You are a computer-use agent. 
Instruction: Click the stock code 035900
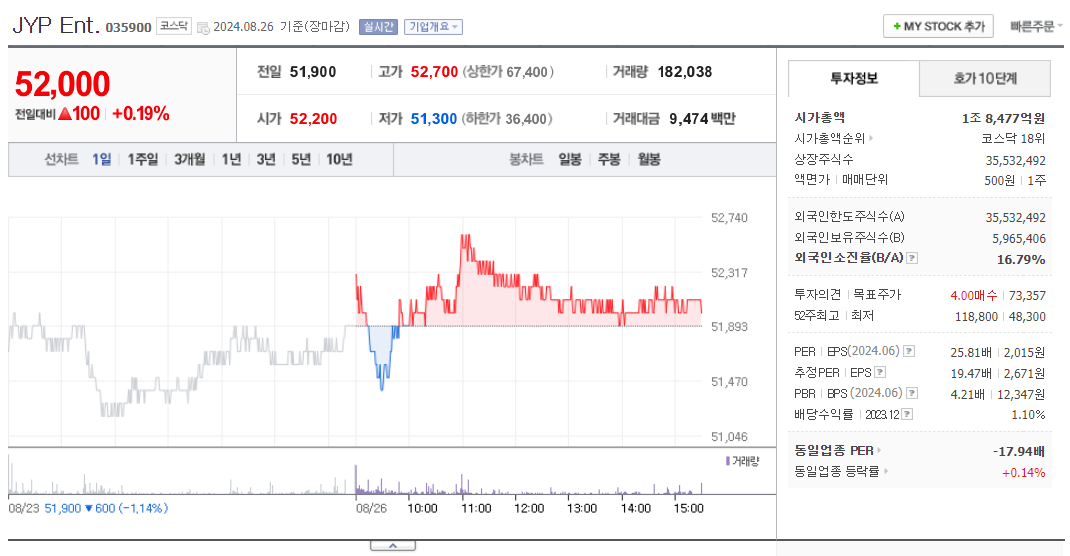[128, 27]
